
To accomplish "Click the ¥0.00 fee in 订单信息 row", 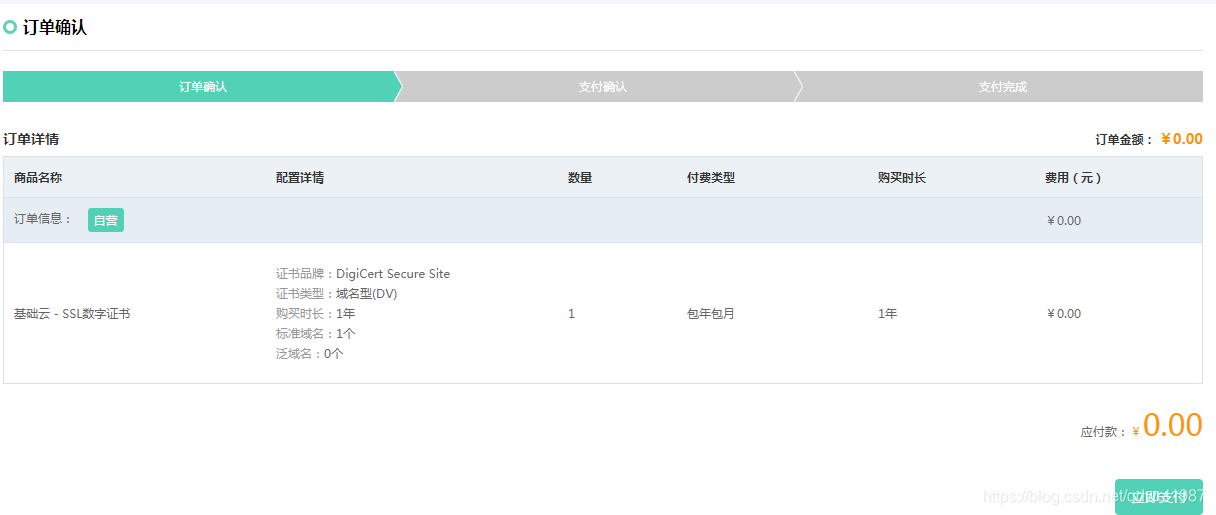I will (x=1064, y=221).
